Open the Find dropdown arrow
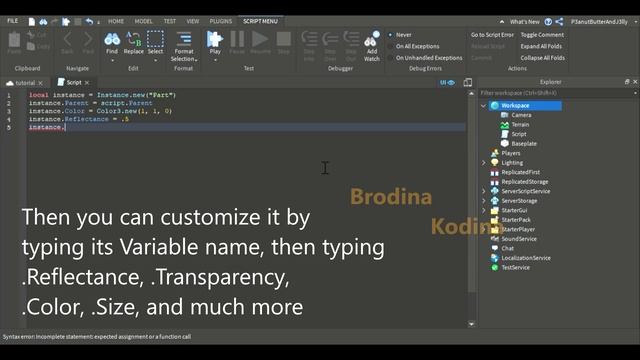 (x=112, y=61)
